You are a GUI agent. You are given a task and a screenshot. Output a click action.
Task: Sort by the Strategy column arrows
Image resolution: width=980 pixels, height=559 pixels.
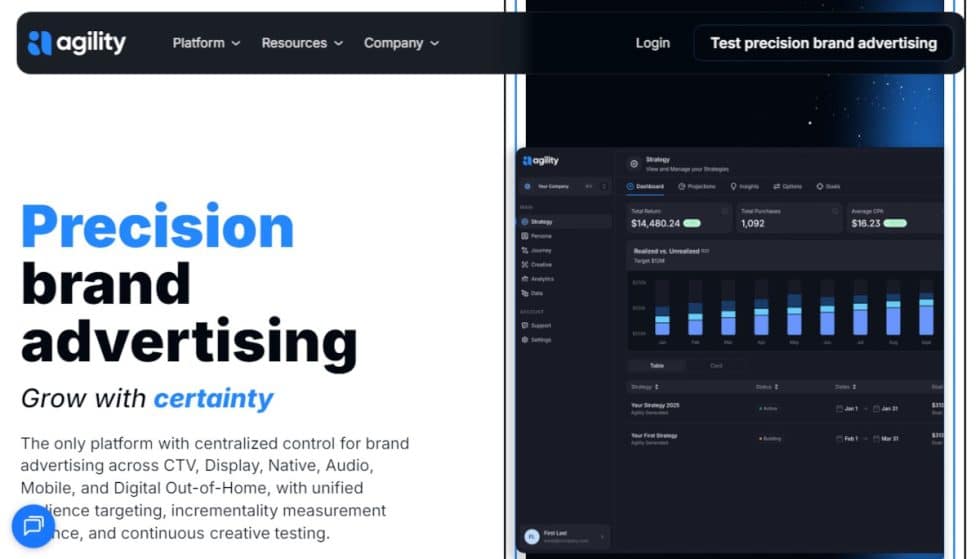point(656,387)
